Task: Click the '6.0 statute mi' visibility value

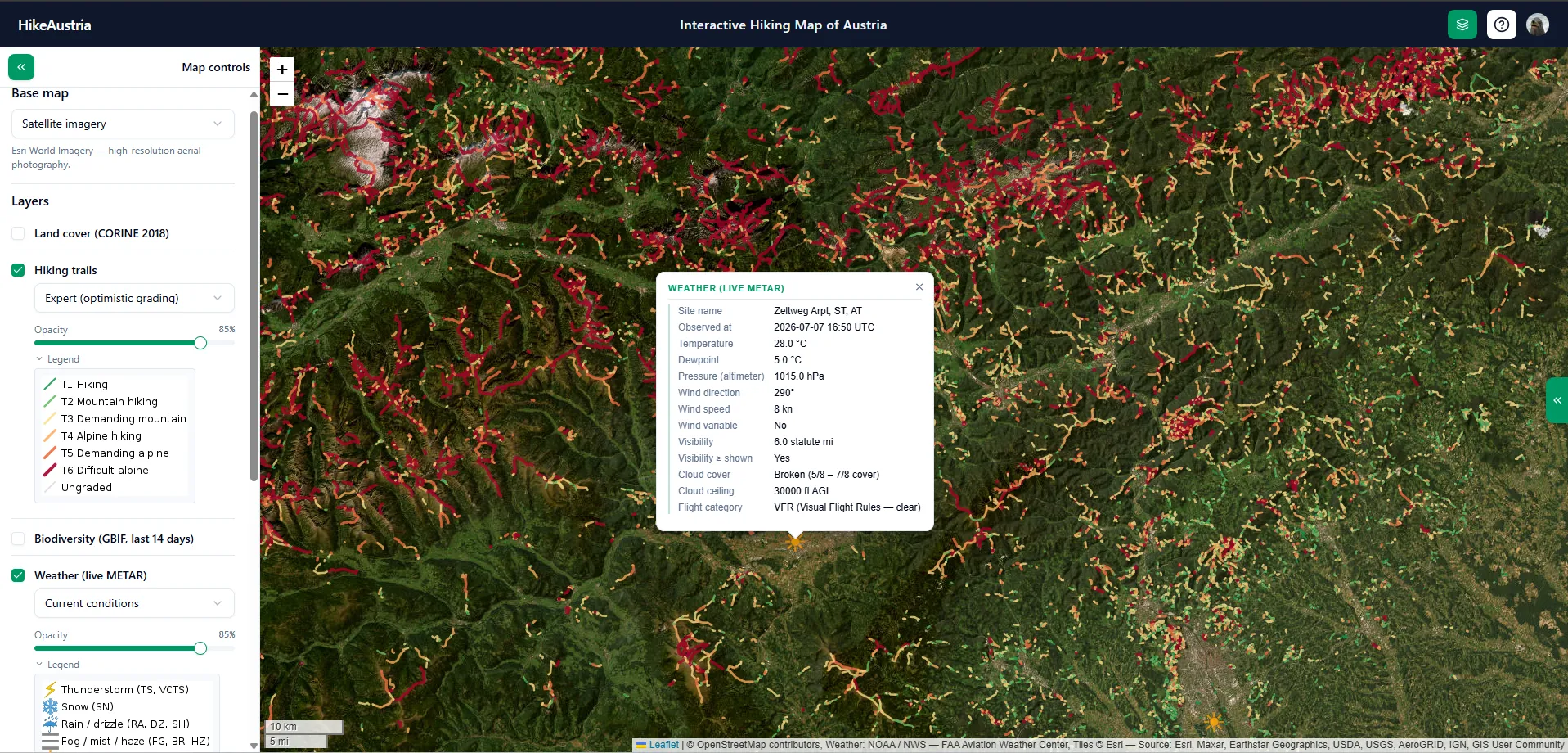Action: (x=804, y=442)
